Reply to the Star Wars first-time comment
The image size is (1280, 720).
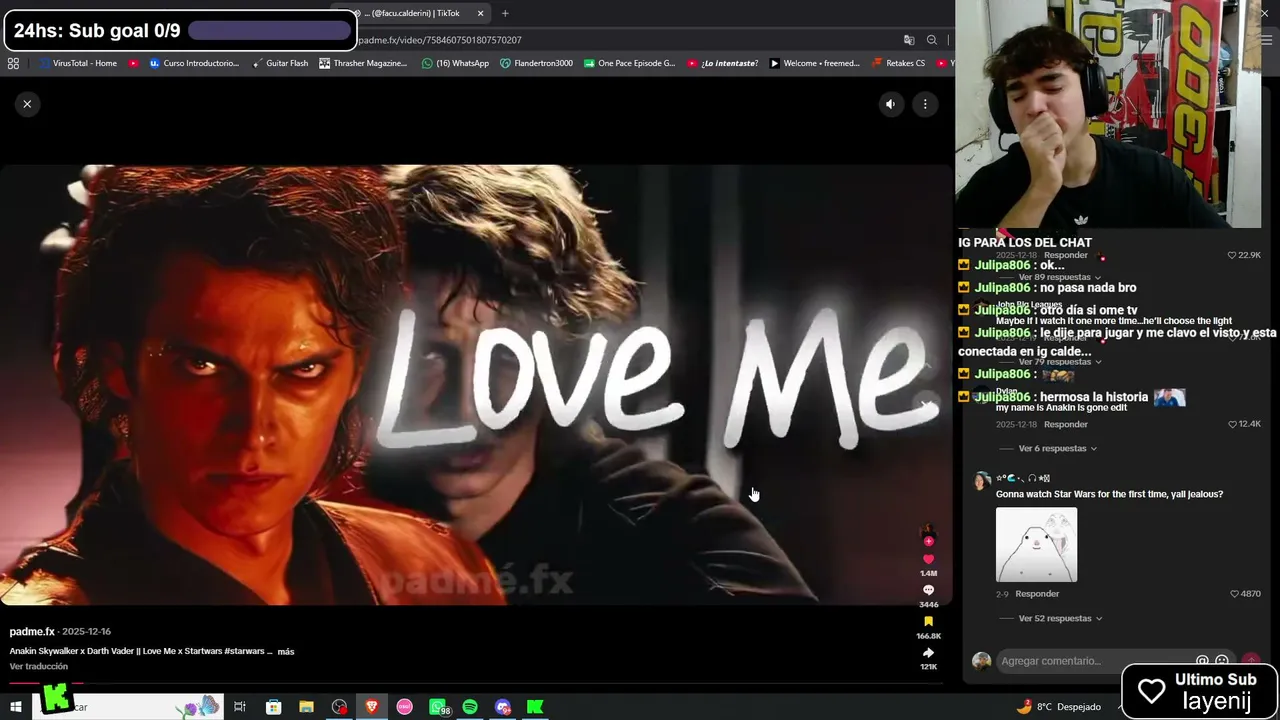point(1037,594)
